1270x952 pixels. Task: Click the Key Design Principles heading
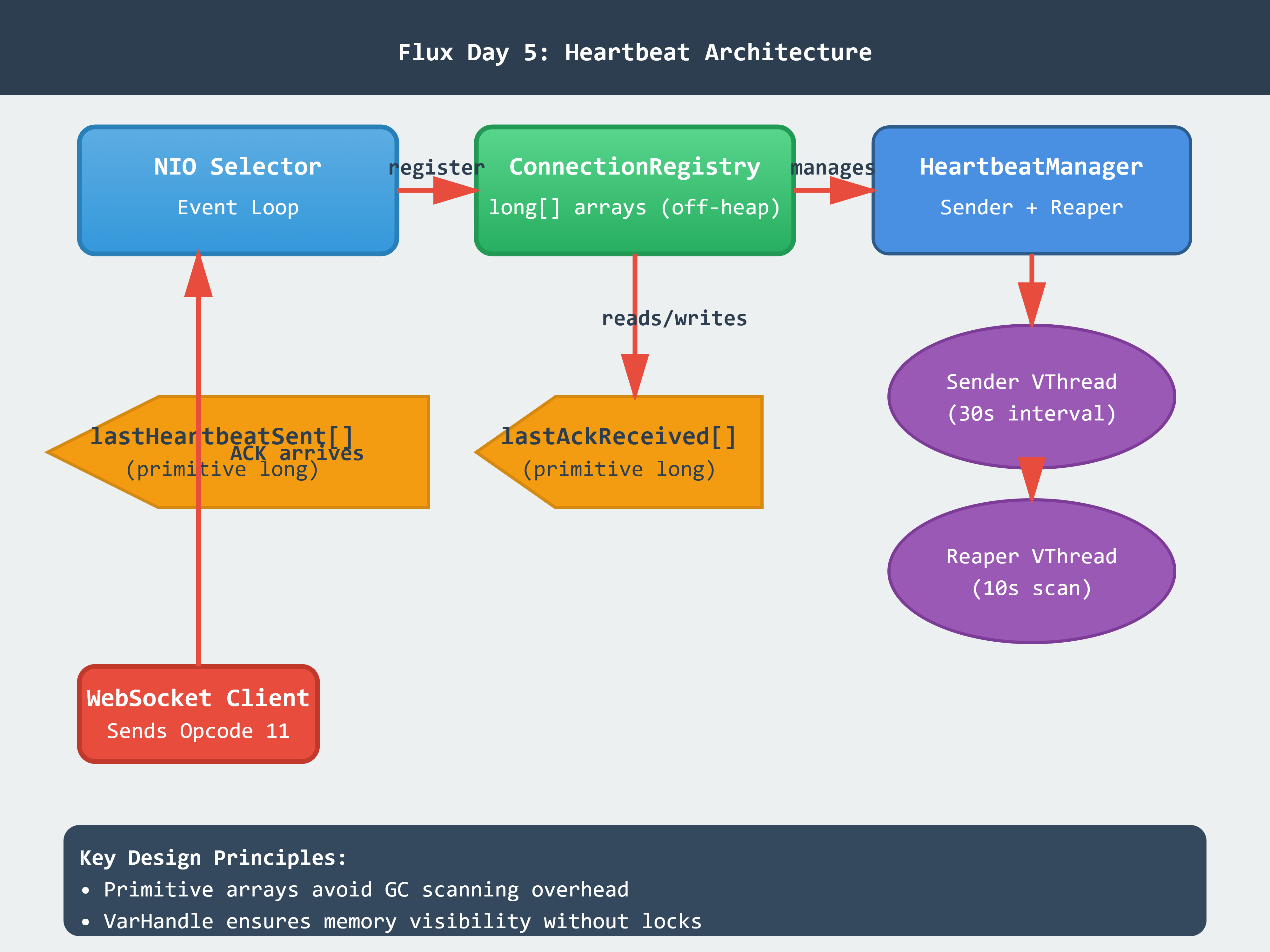(213, 857)
